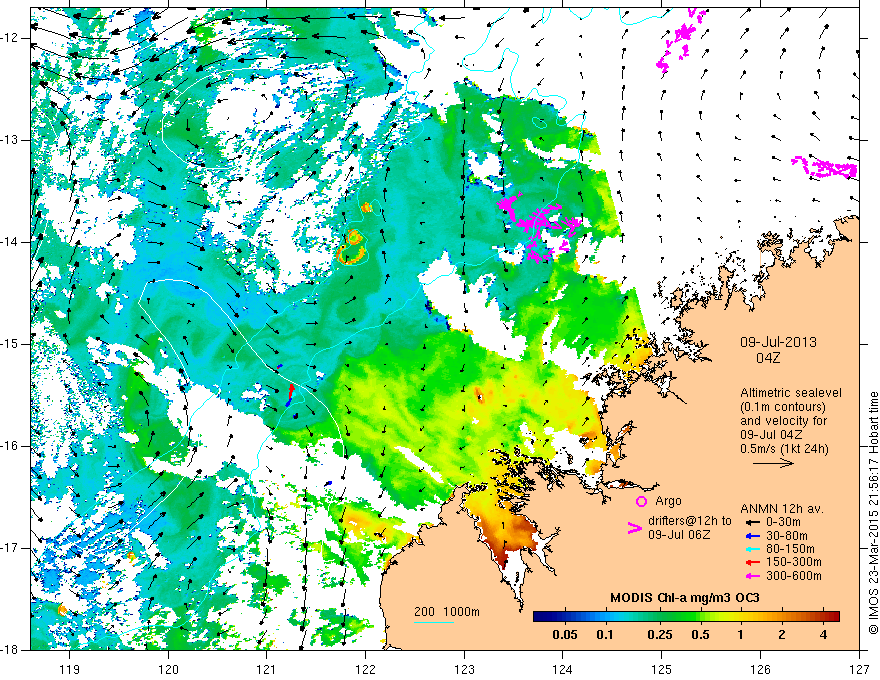Click the date label 09-Jul-2013
Viewport: 880px width, 680px height.
click(x=778, y=342)
